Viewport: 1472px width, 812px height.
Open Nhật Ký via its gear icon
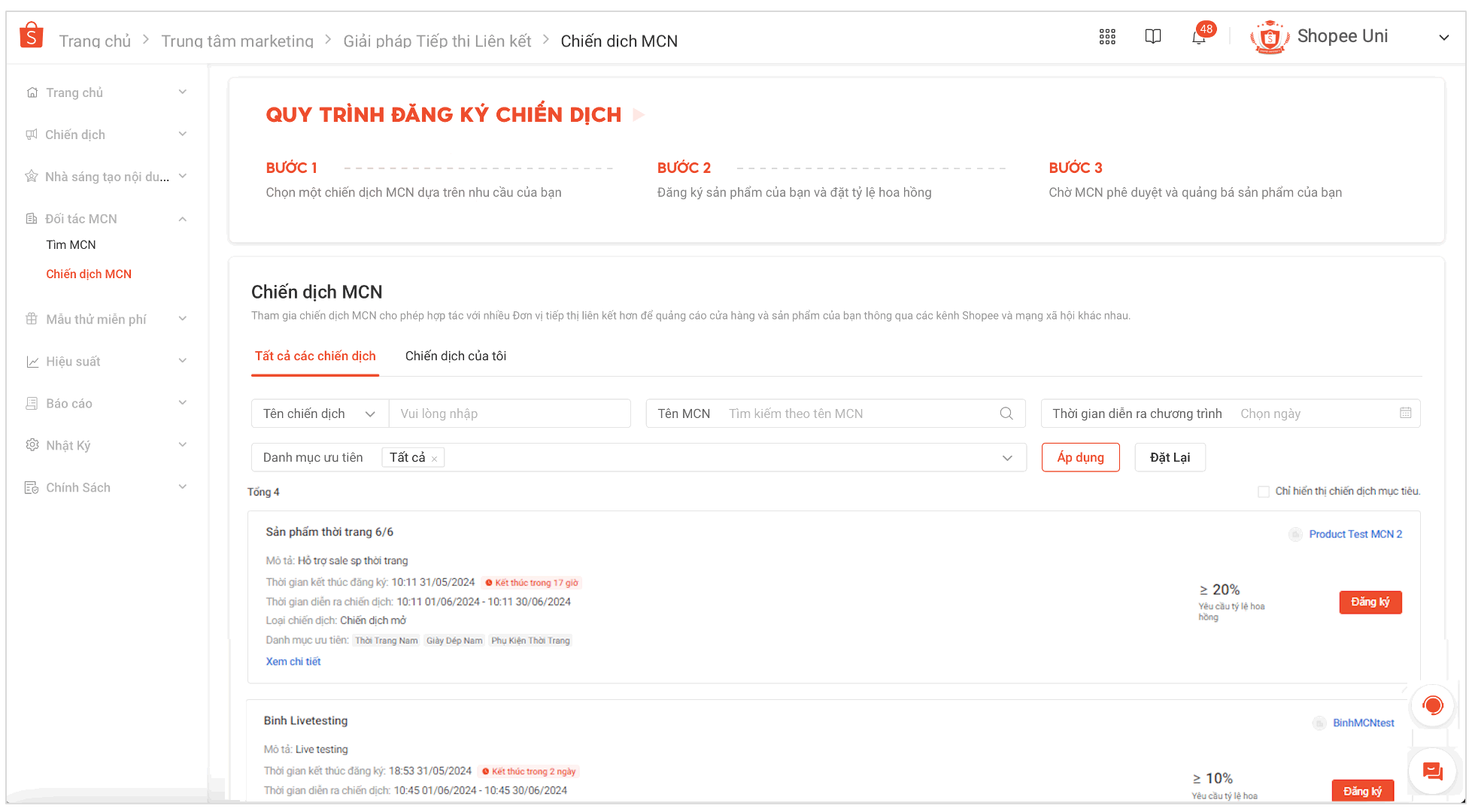[x=32, y=444]
